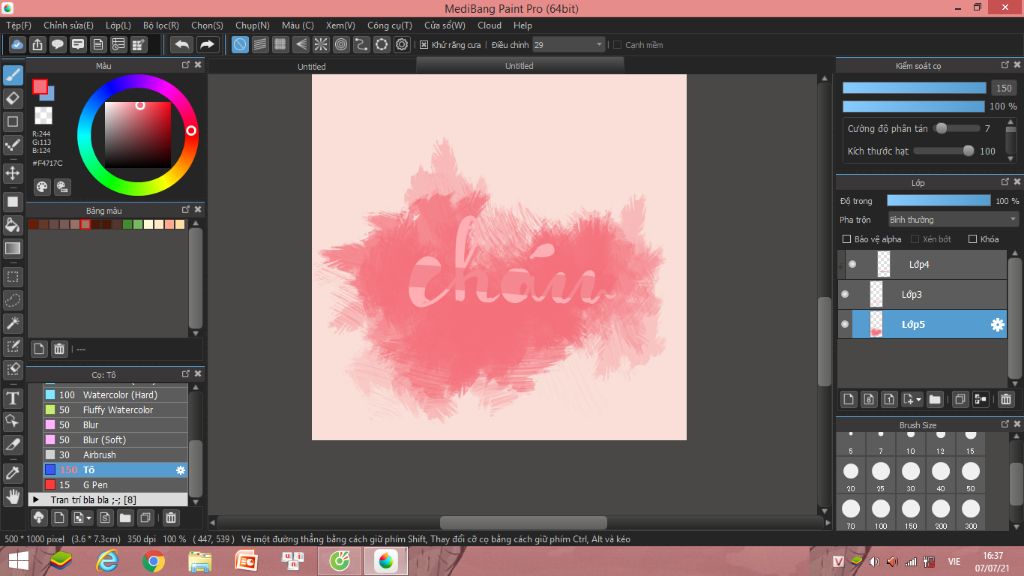1024x576 pixels.
Task: Open the Tệp(F) menu
Action: 19,25
